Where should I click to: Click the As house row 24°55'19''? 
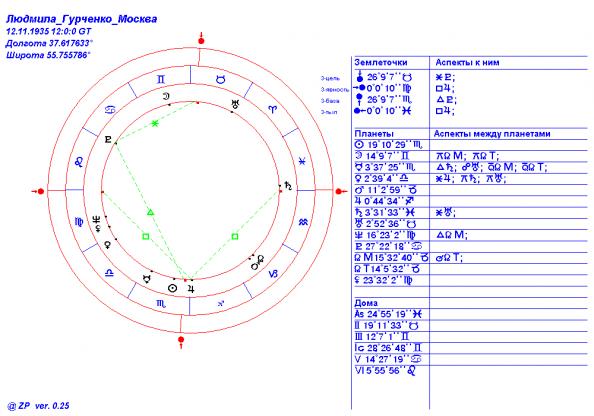(x=388, y=314)
